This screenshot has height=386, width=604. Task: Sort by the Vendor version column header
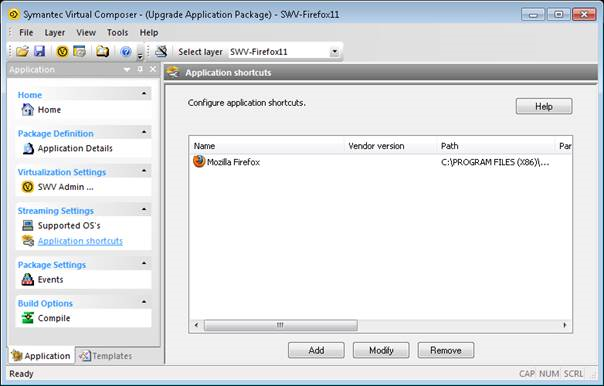[391, 146]
